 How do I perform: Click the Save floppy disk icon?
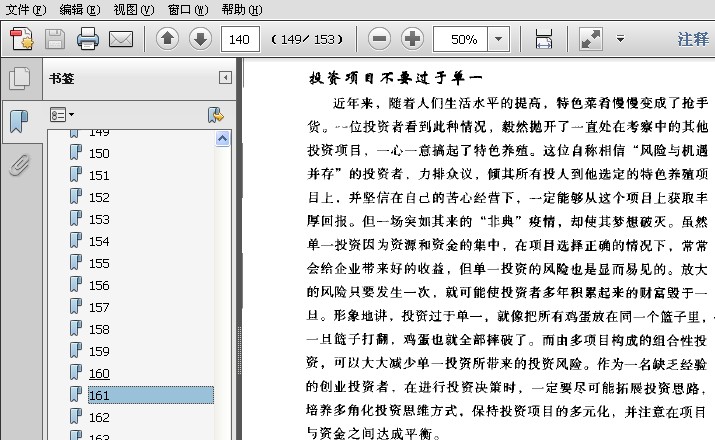[55, 39]
